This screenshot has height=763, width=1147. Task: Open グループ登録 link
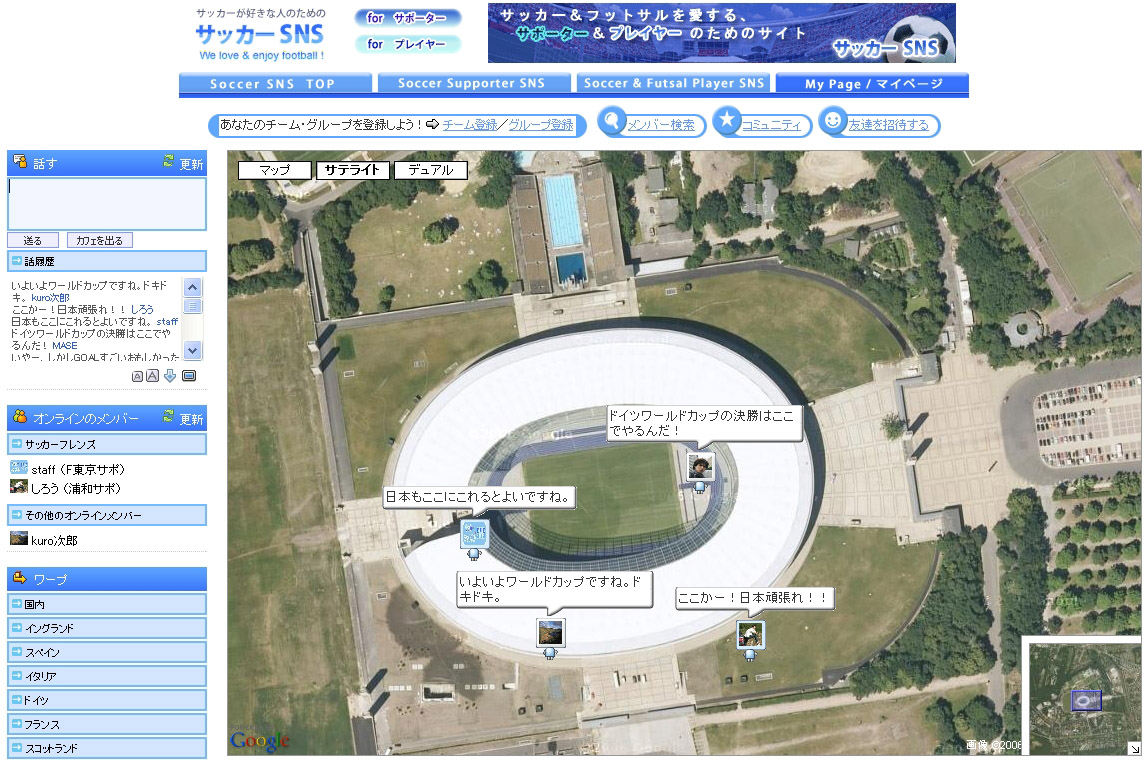pyautogui.click(x=541, y=125)
